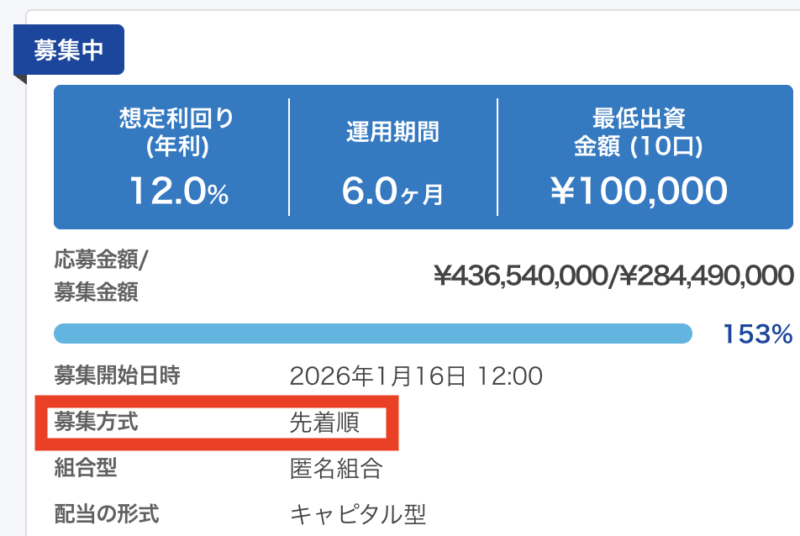Click the light blue funding progress bar
The height and width of the screenshot is (536, 800).
pos(372,334)
